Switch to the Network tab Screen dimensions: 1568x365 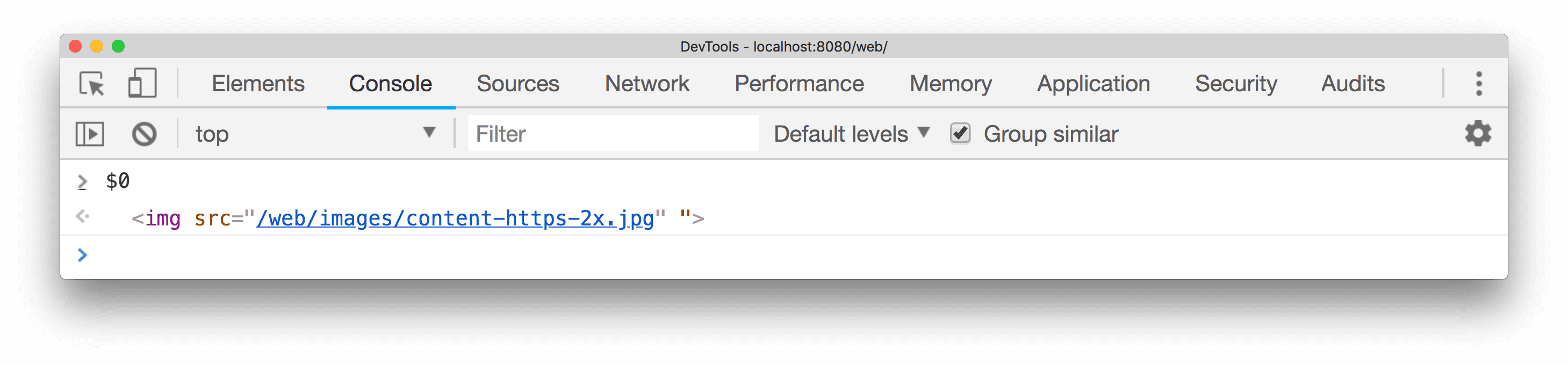(646, 84)
